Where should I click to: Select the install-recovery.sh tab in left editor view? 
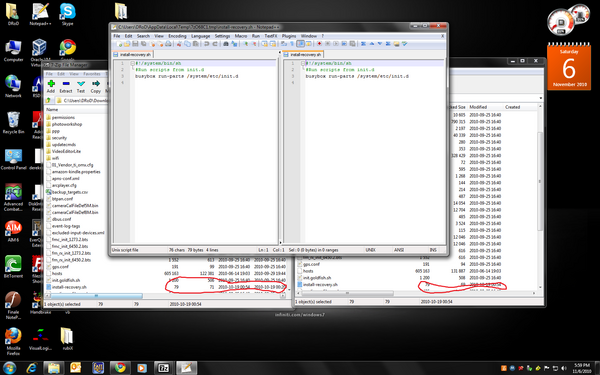tap(132, 55)
